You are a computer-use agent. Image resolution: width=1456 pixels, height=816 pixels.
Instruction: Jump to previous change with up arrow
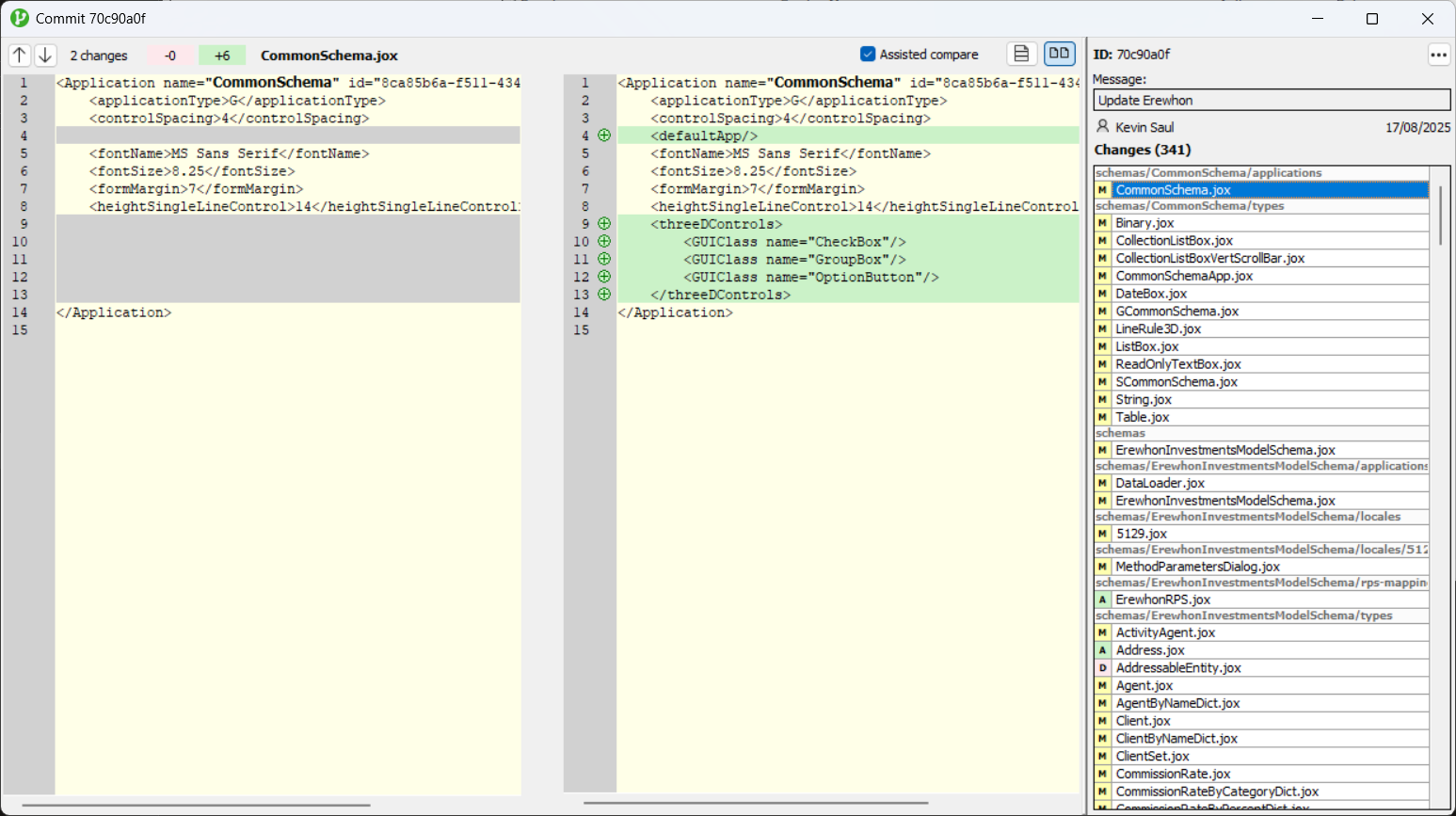pyautogui.click(x=20, y=56)
